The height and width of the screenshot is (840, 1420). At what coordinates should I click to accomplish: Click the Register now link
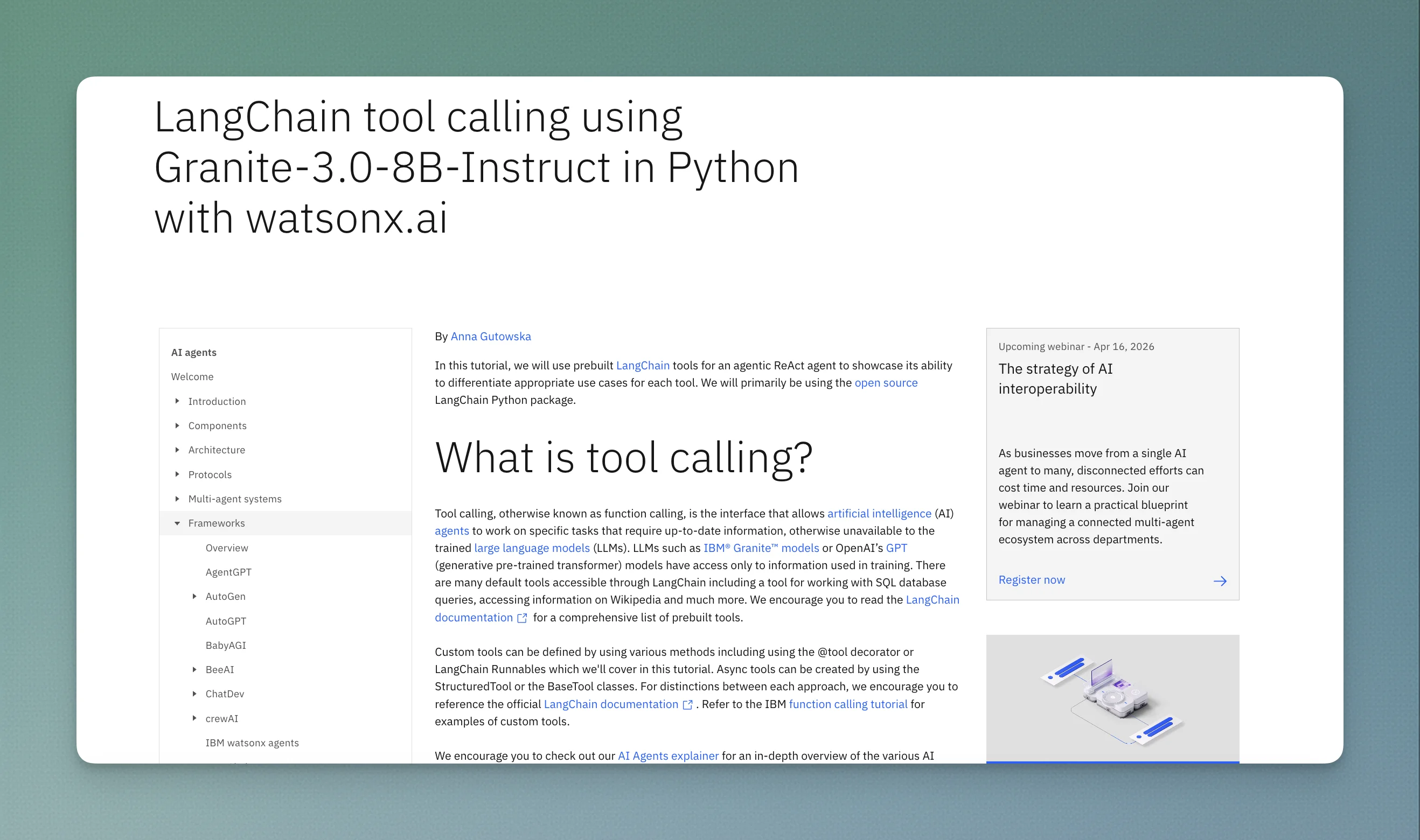(x=1031, y=579)
